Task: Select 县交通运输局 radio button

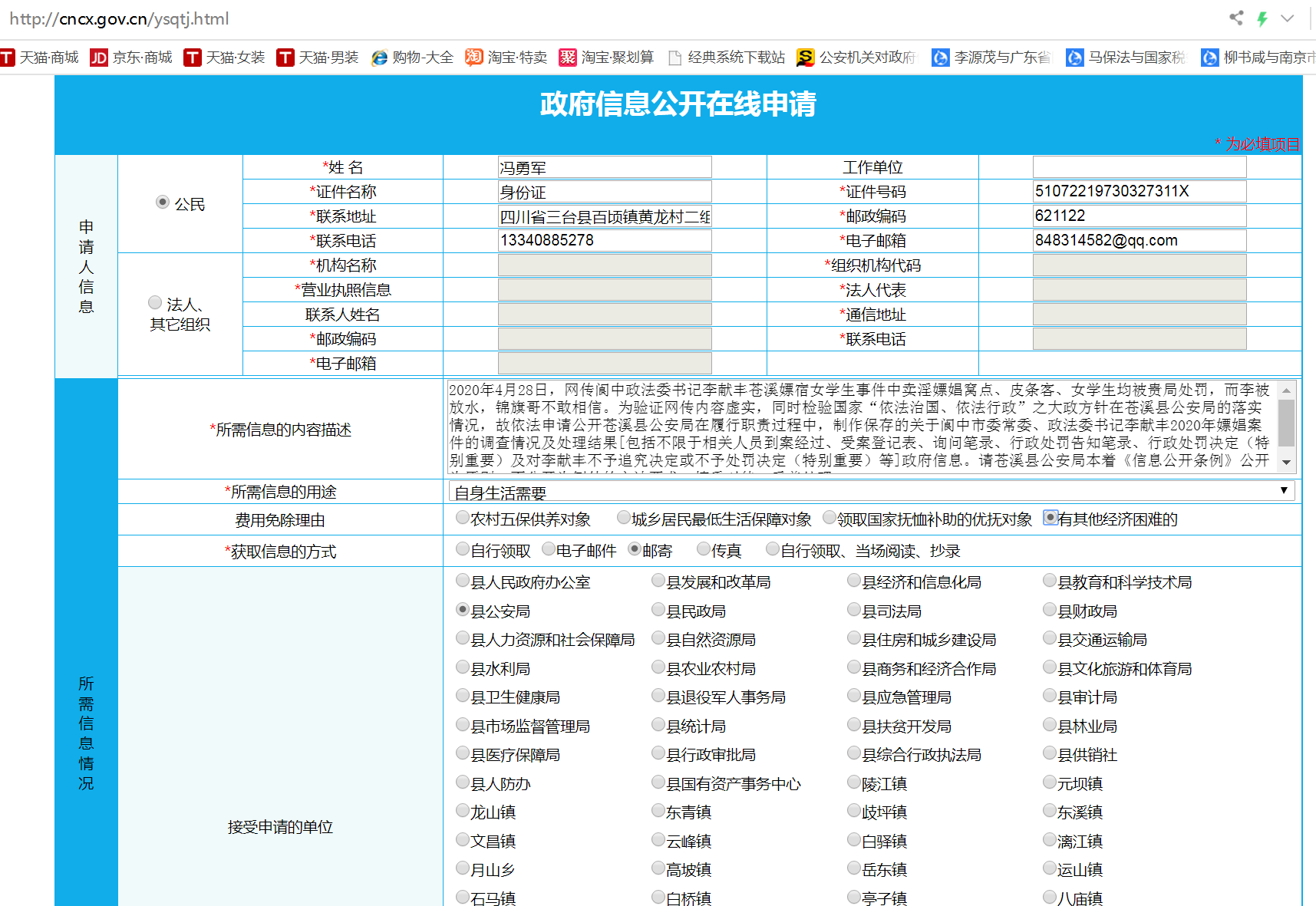Action: 1050,637
